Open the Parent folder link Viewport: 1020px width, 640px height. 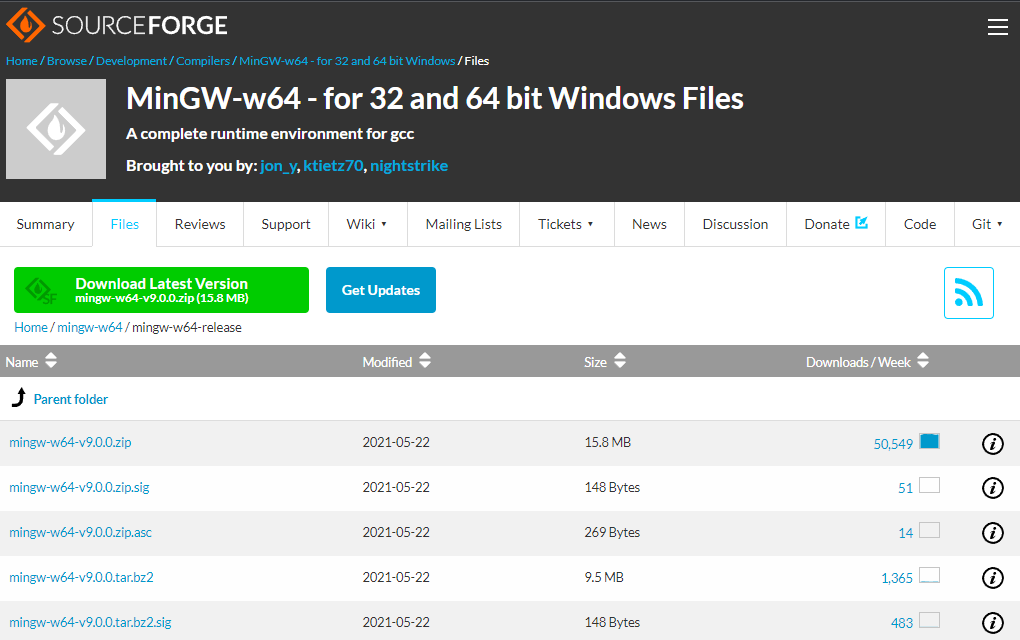(x=70, y=399)
